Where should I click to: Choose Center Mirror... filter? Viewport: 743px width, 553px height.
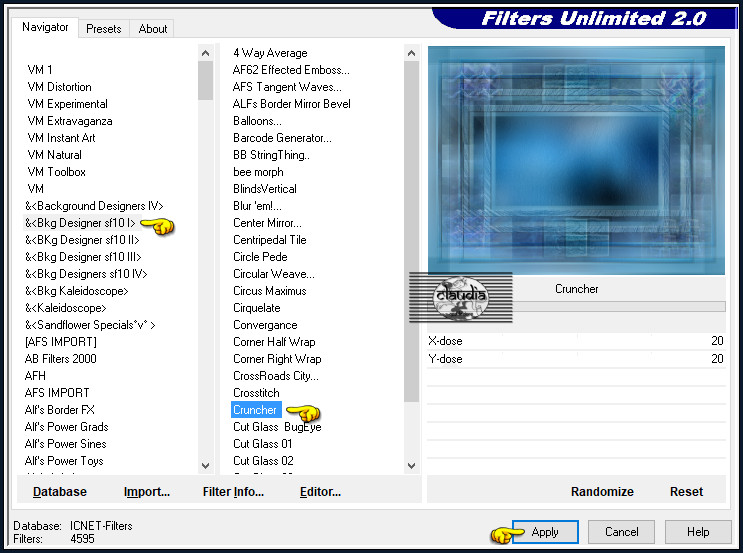(267, 223)
